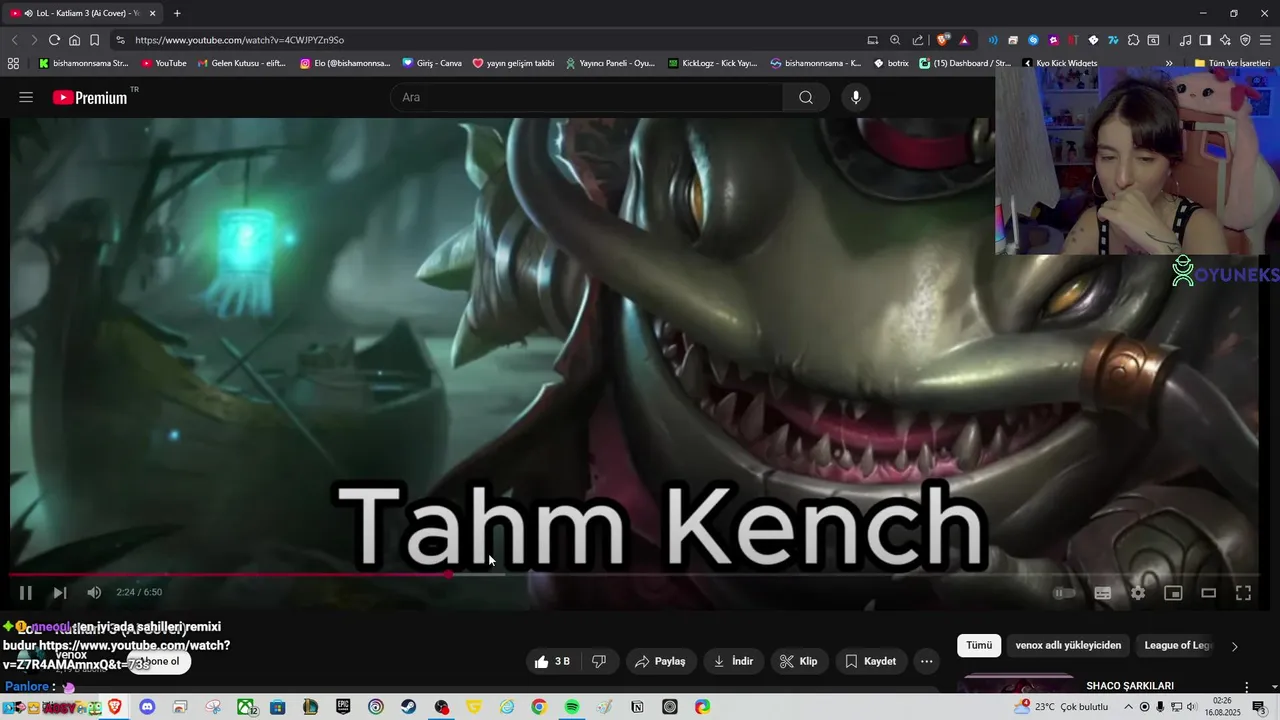Select the Tümü filter chip
Image resolution: width=1280 pixels, height=720 pixels.
coord(979,646)
